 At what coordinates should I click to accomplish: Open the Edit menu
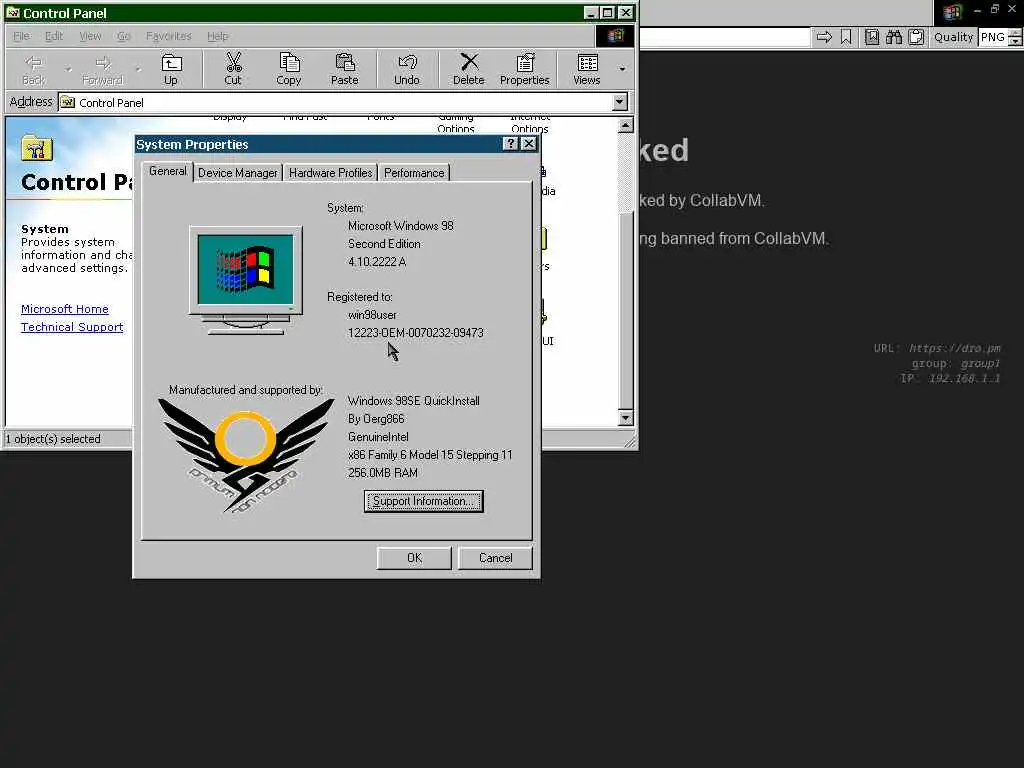(54, 36)
